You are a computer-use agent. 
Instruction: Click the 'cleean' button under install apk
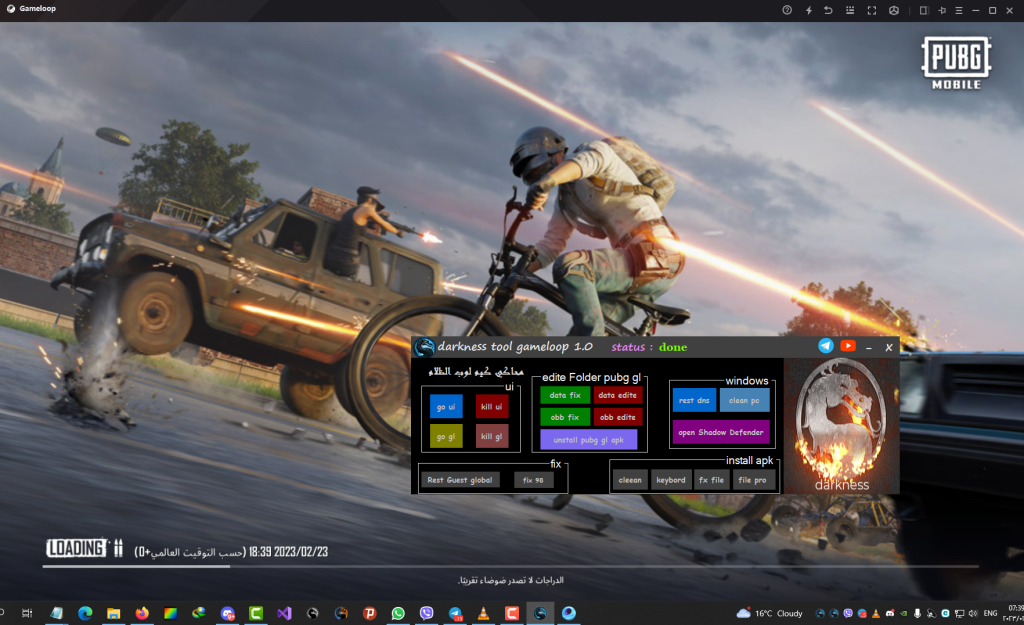(x=630, y=480)
